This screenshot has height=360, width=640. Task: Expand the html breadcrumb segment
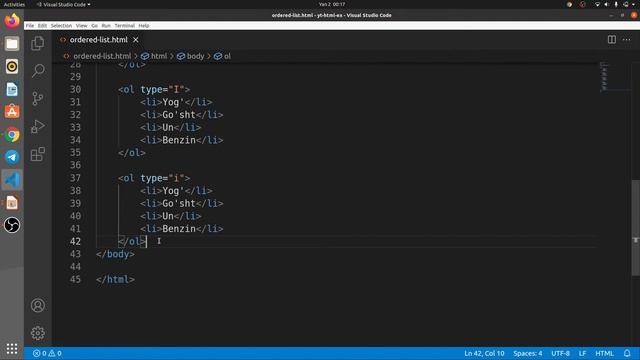point(154,56)
